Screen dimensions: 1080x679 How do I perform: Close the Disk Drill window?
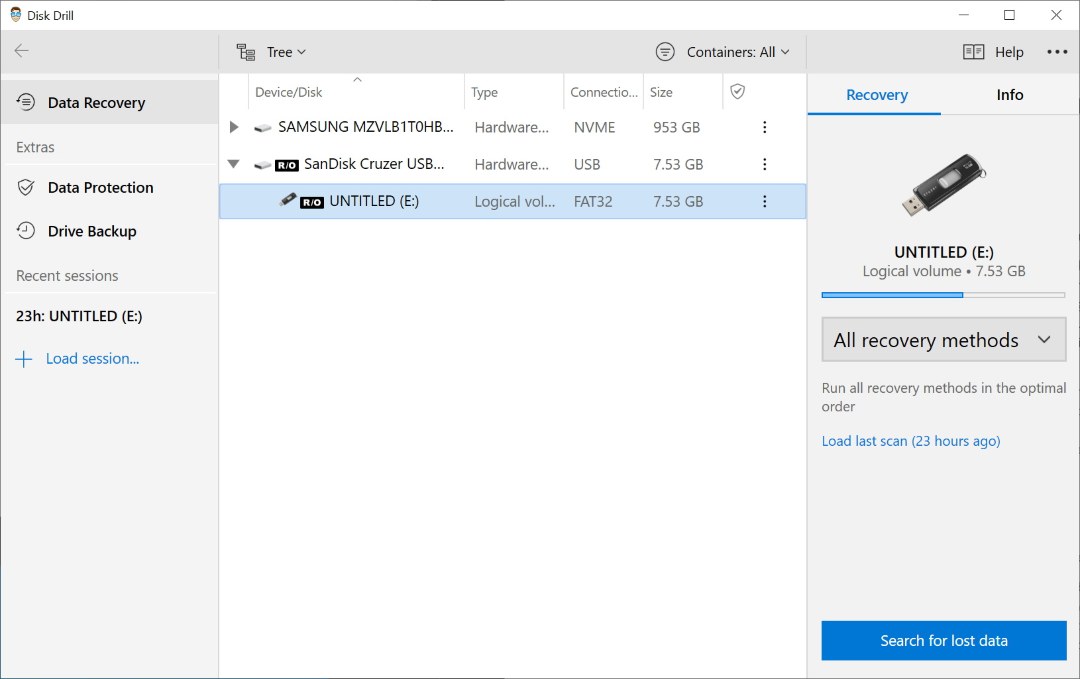(1056, 14)
